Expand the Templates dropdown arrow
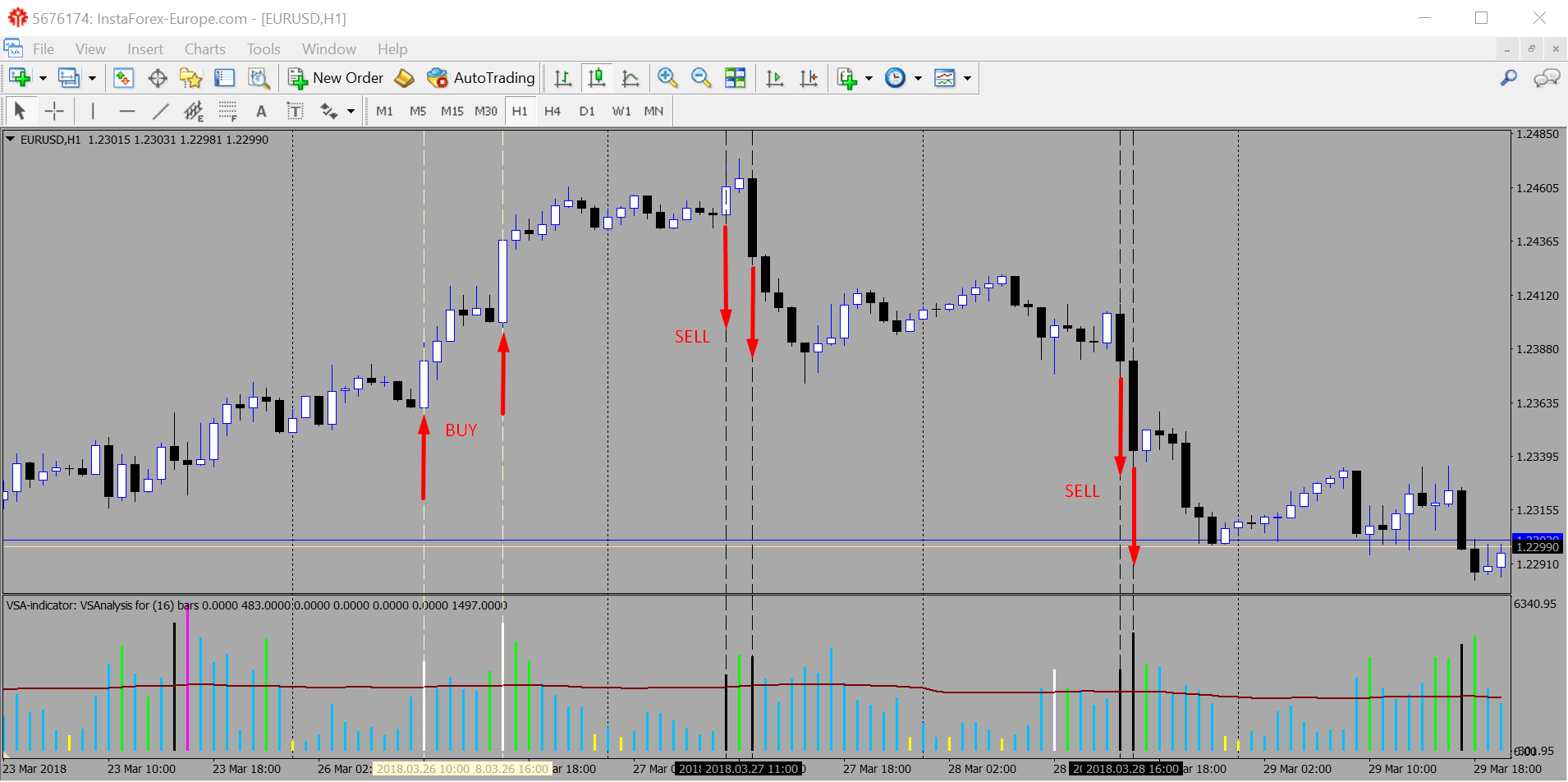 (967, 79)
